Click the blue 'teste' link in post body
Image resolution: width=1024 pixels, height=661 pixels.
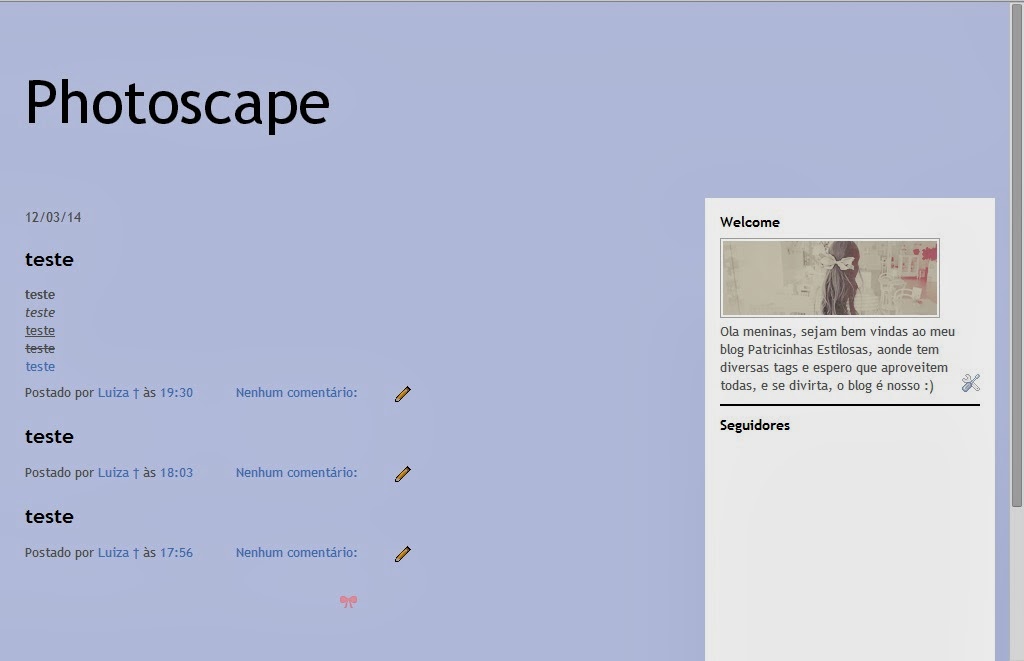(40, 366)
